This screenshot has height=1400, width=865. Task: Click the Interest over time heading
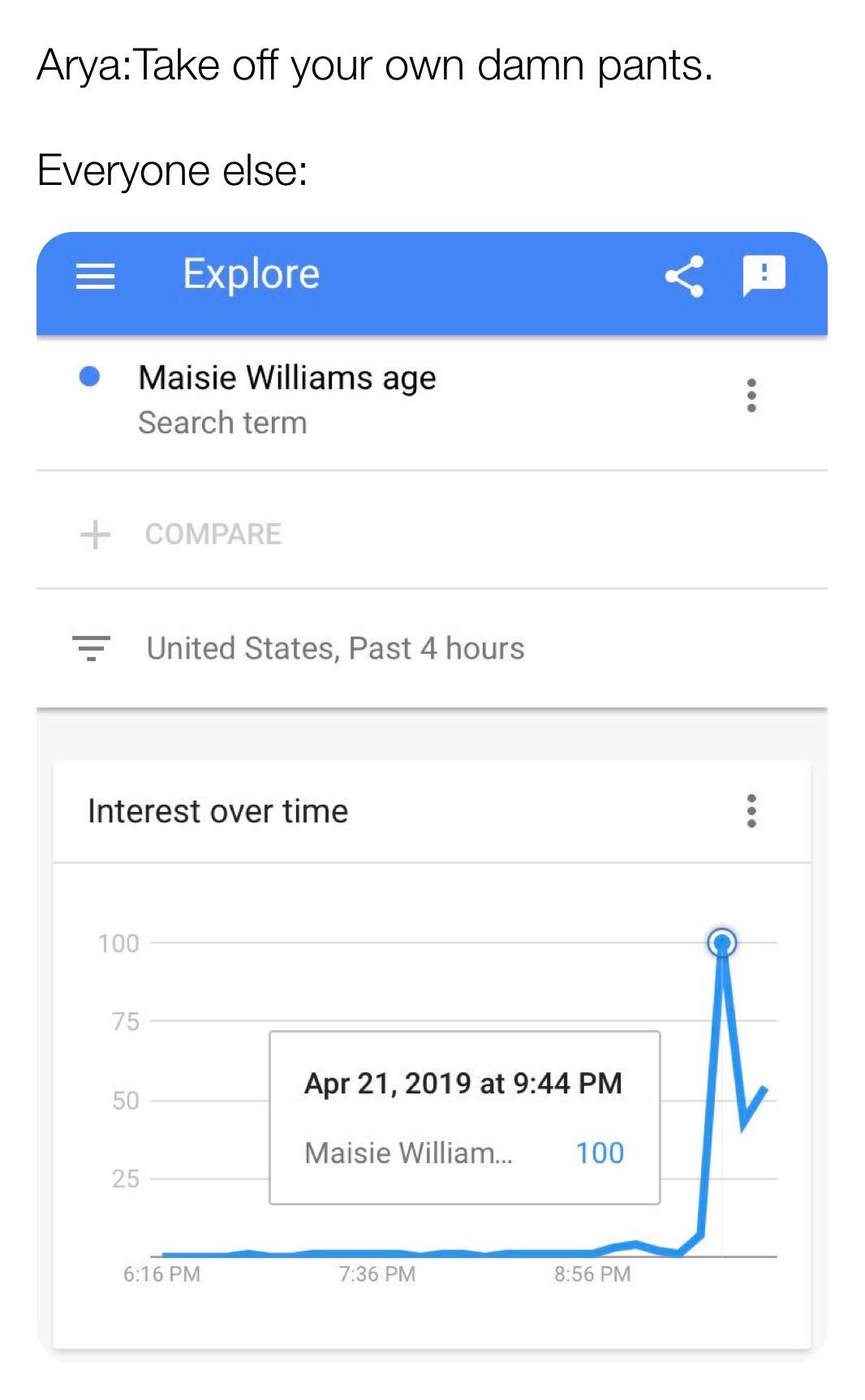pyautogui.click(x=217, y=811)
